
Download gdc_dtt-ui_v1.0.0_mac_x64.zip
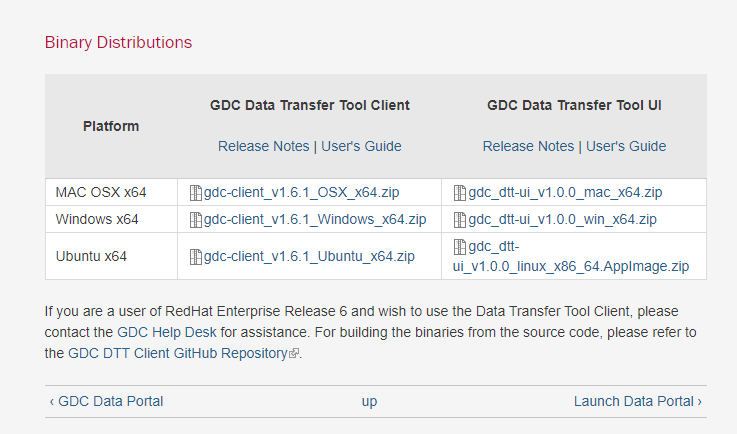coord(565,192)
